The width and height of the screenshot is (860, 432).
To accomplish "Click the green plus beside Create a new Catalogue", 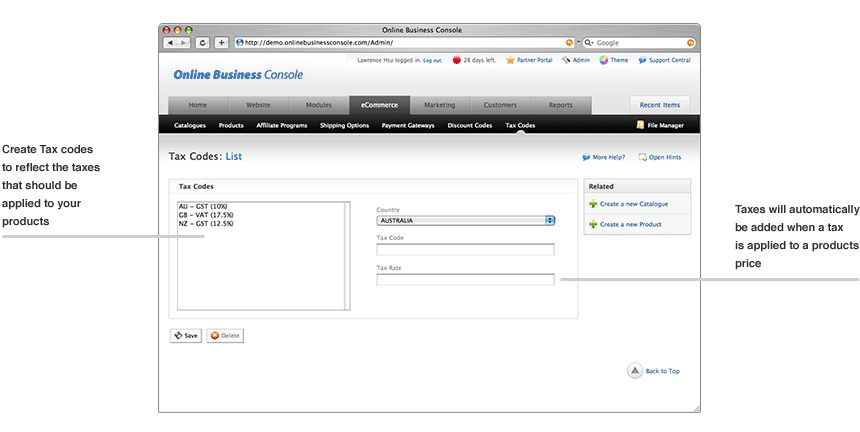I will pos(593,204).
